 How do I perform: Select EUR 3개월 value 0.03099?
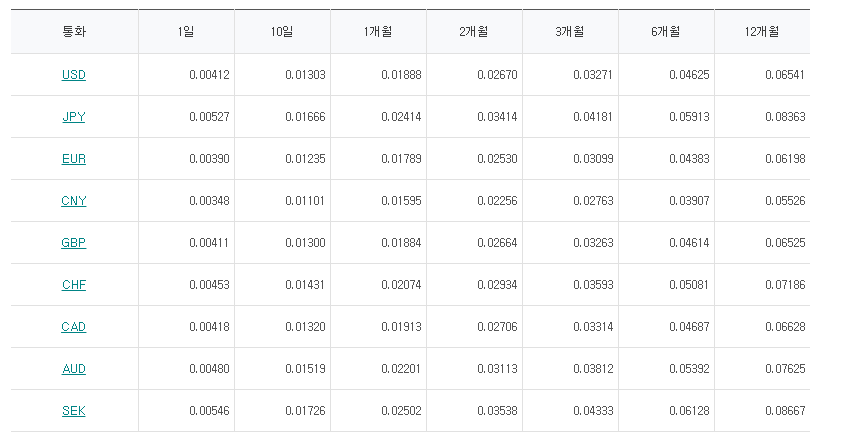point(593,159)
